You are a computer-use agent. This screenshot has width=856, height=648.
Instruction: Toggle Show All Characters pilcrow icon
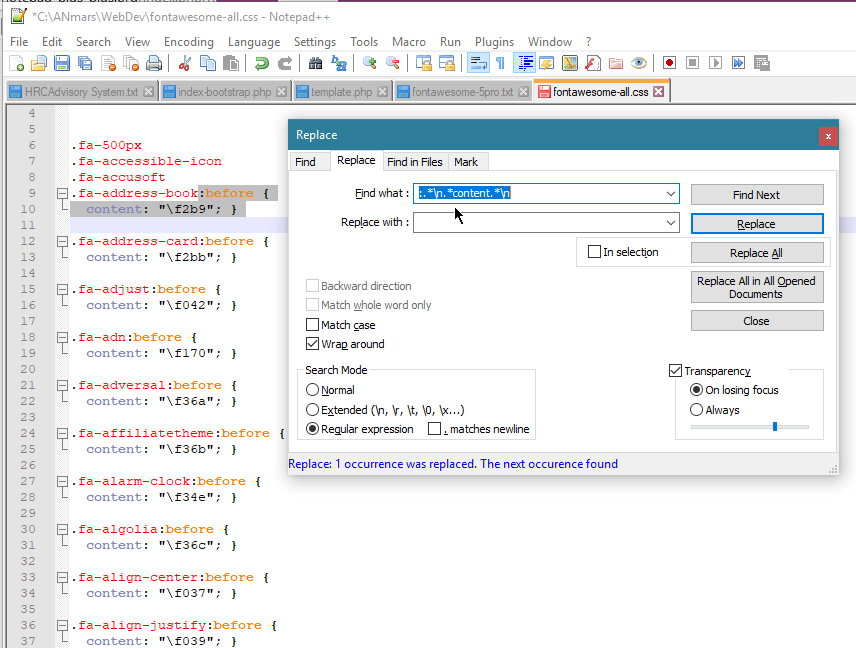[x=500, y=63]
